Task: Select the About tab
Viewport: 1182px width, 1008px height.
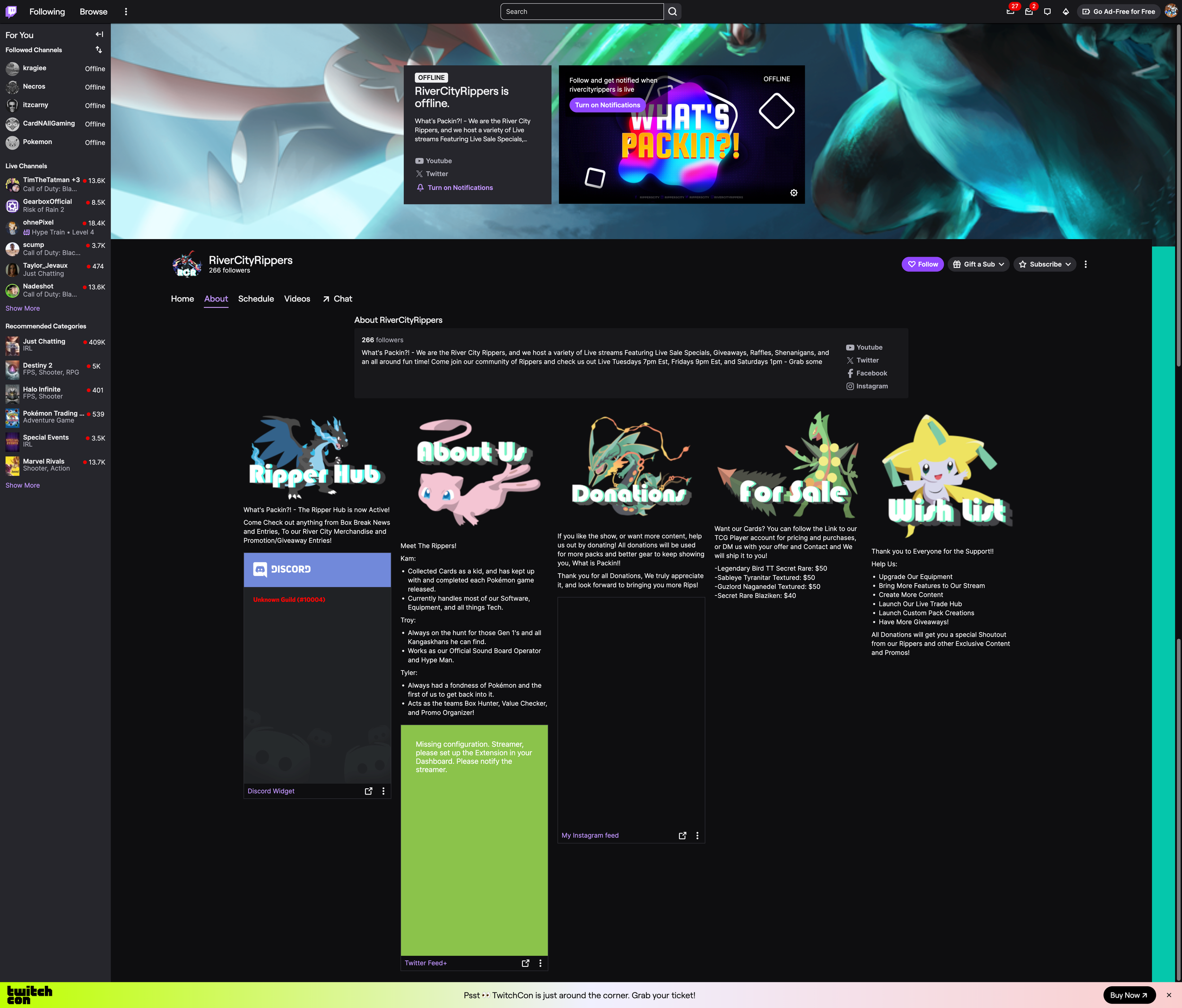Action: pyautogui.click(x=216, y=299)
